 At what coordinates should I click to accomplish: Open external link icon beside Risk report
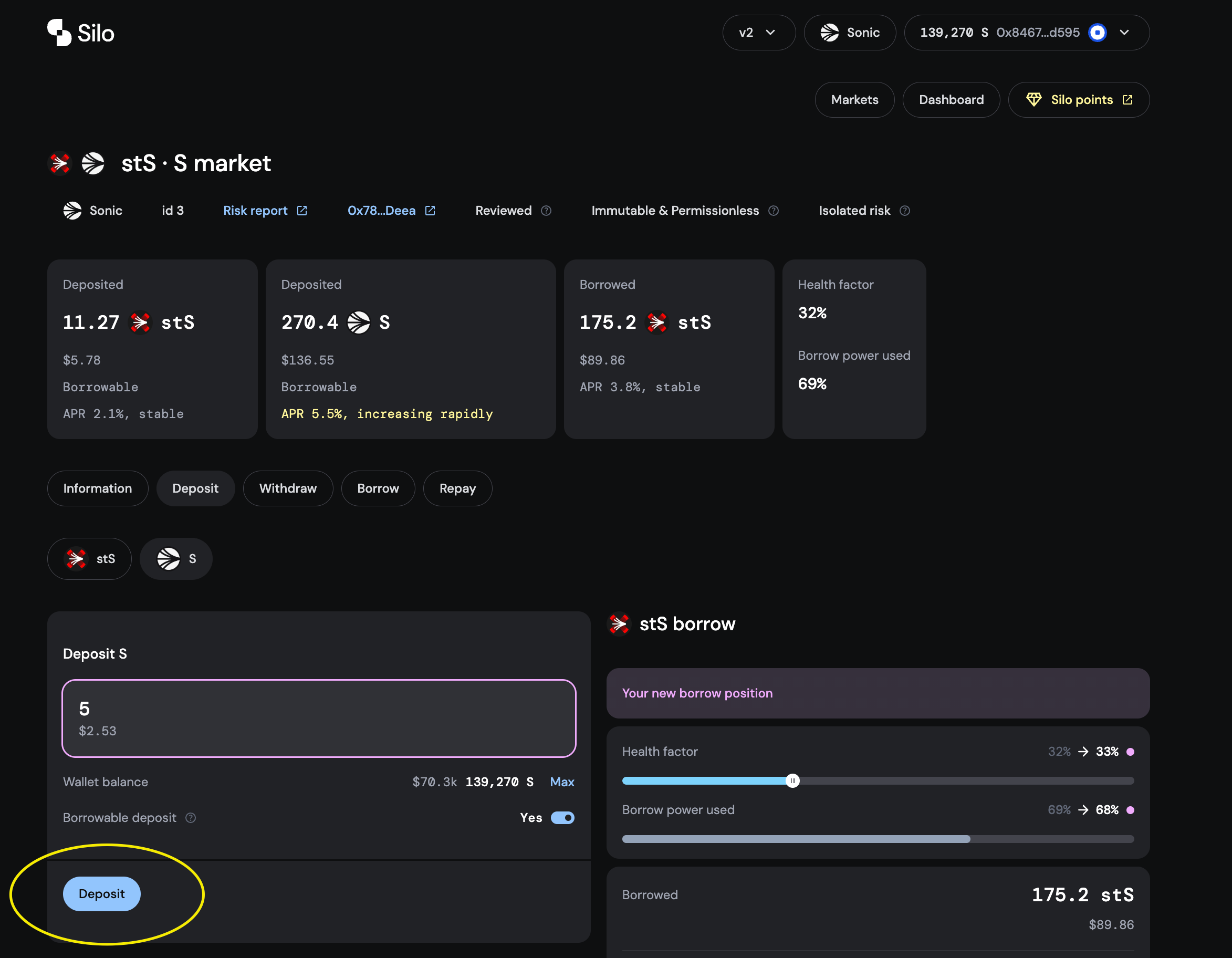pos(302,211)
